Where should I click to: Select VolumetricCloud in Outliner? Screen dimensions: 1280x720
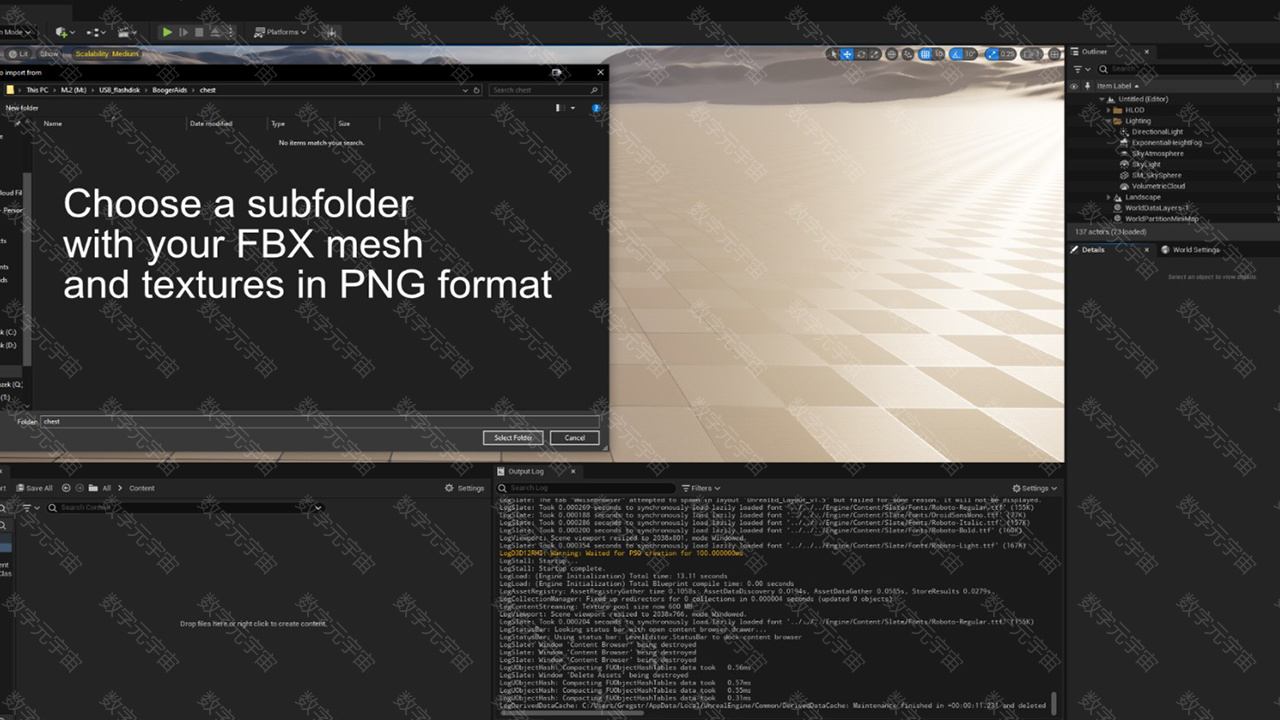click(1158, 186)
